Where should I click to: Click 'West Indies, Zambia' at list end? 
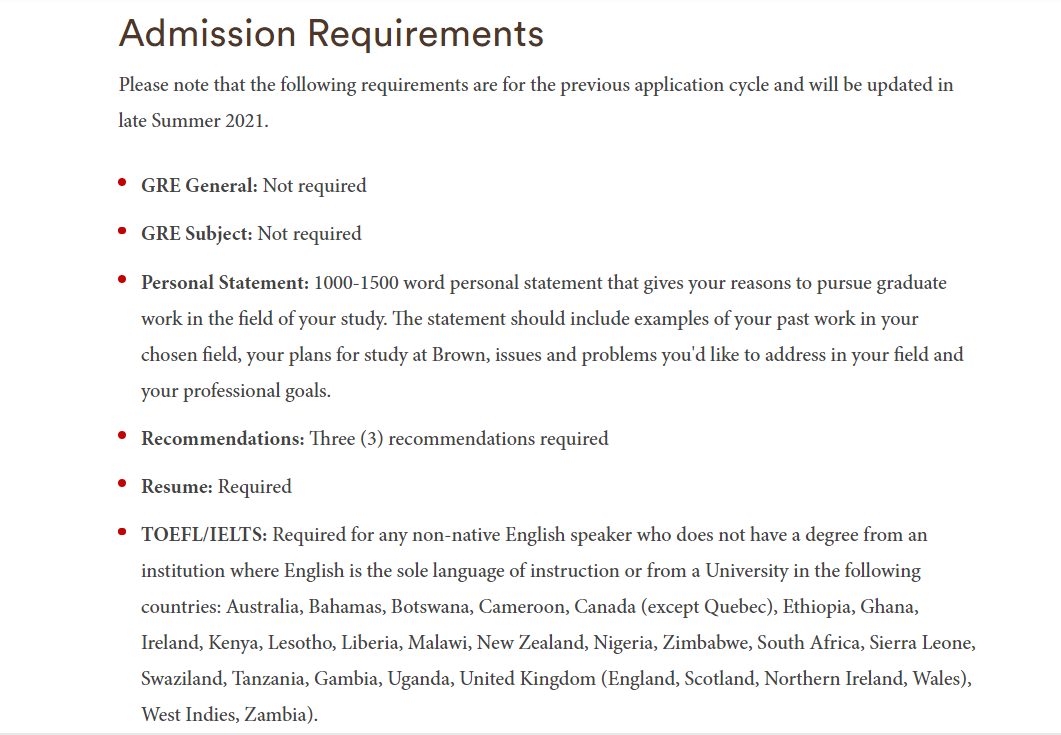coord(226,714)
